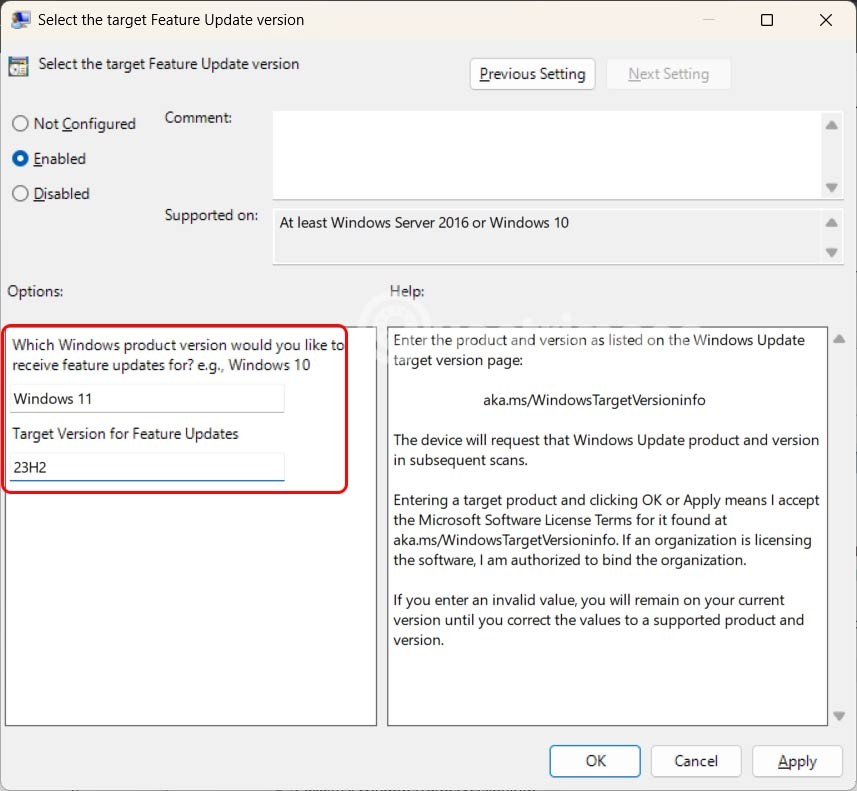Image resolution: width=857 pixels, height=791 pixels.
Task: Select the Not Configured radio button
Action: 20,124
